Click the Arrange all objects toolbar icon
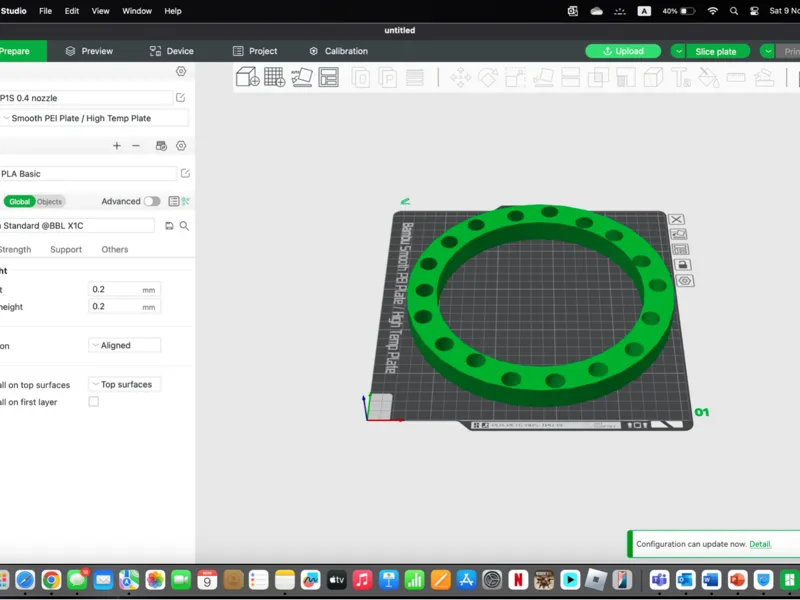Viewport: 800px width, 600px height. click(x=329, y=77)
